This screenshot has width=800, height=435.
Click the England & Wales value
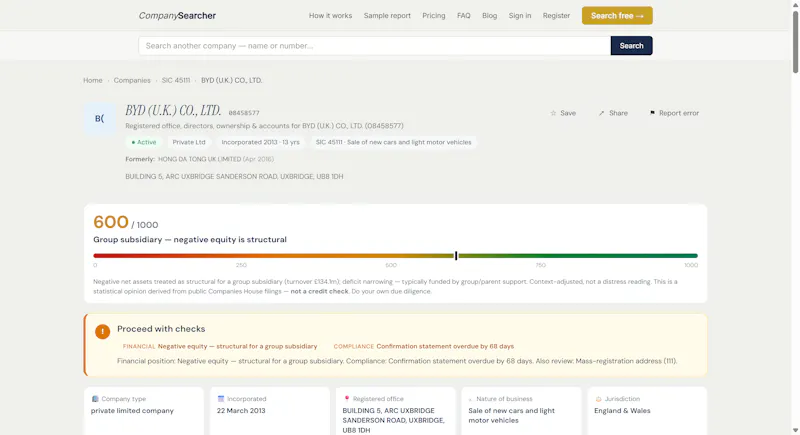622,411
